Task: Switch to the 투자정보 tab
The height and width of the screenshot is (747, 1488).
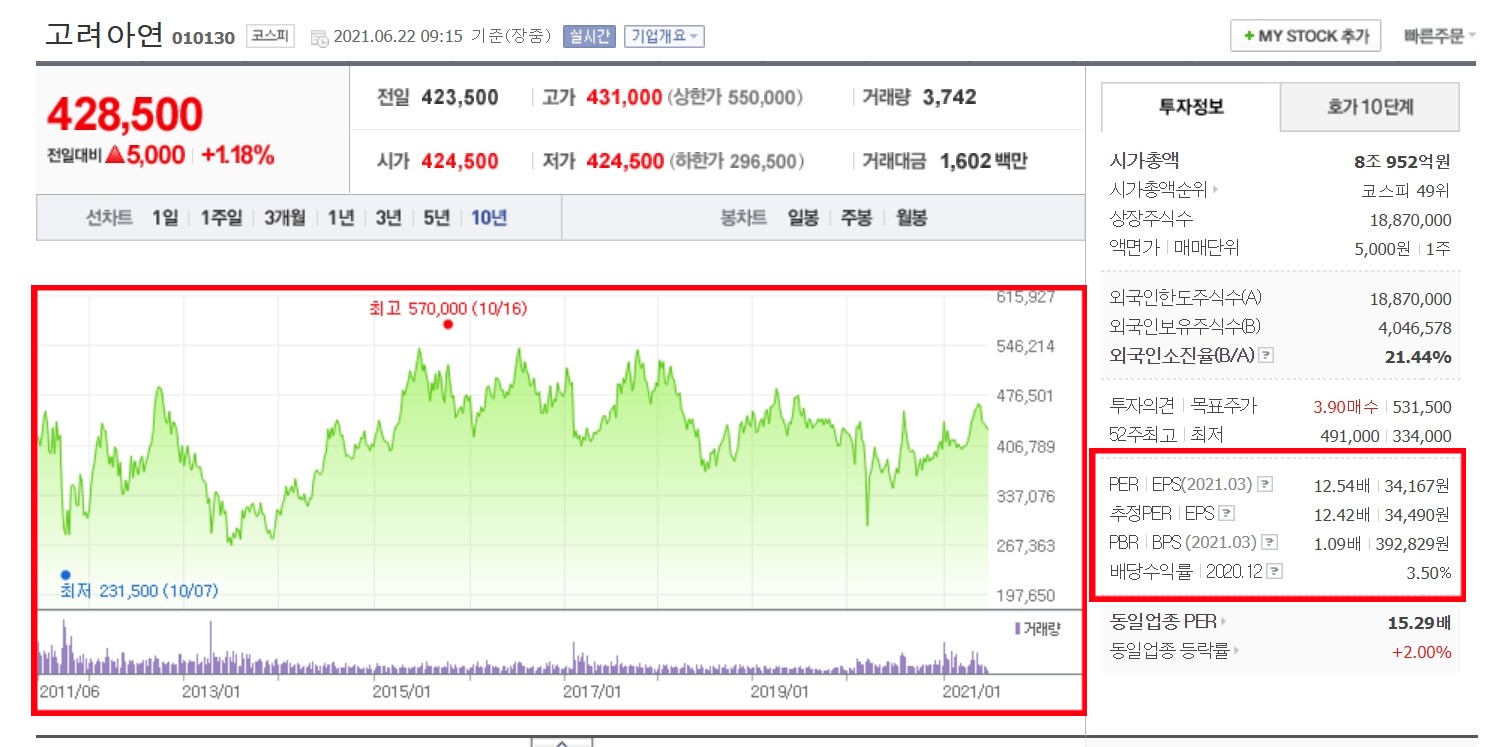Action: pos(1191,106)
